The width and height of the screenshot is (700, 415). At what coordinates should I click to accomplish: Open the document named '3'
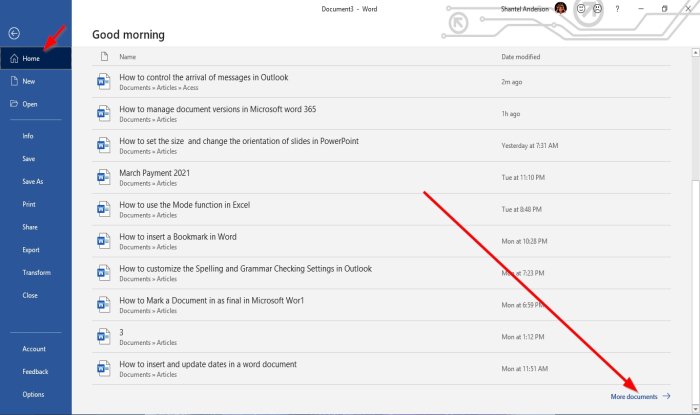tap(381, 337)
